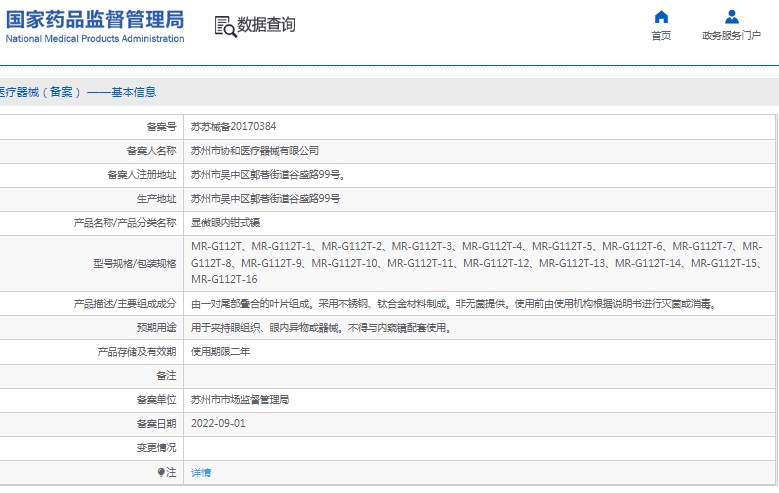The width and height of the screenshot is (779, 493).
Task: Click the 数据查询 heading text
Action: coord(266,24)
